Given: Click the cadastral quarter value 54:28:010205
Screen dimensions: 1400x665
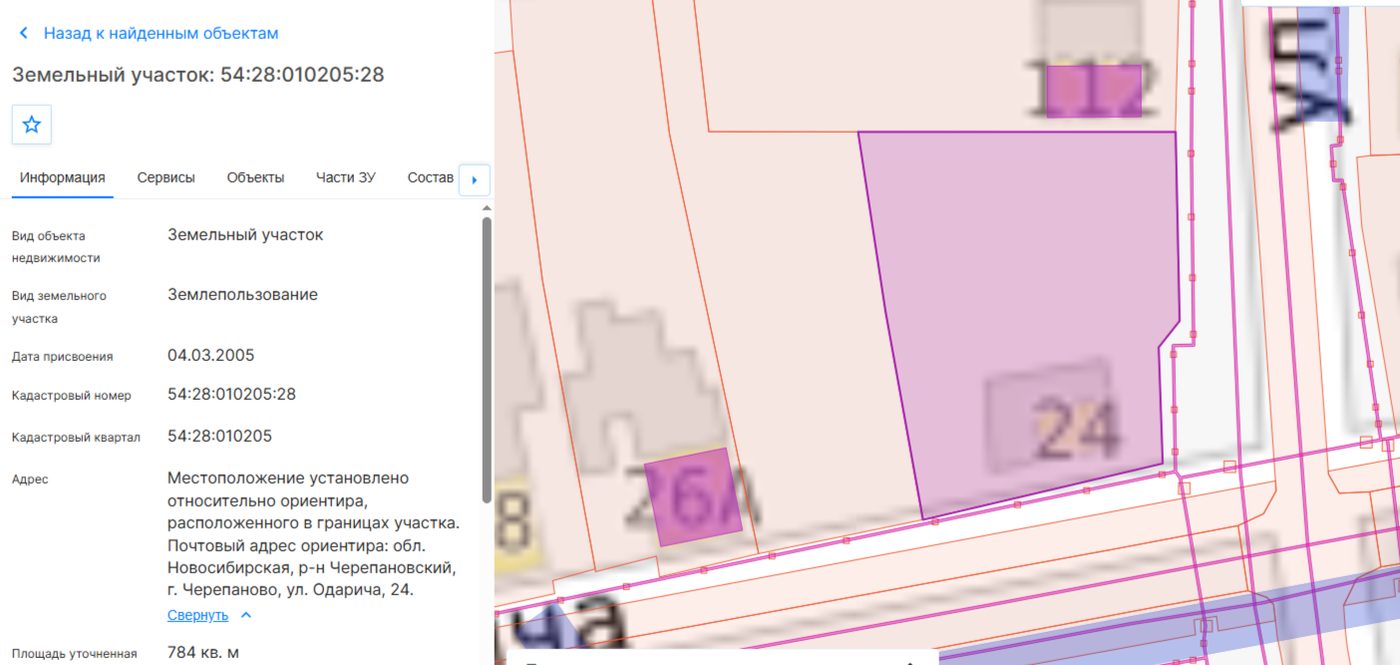Looking at the screenshot, I should (x=220, y=436).
